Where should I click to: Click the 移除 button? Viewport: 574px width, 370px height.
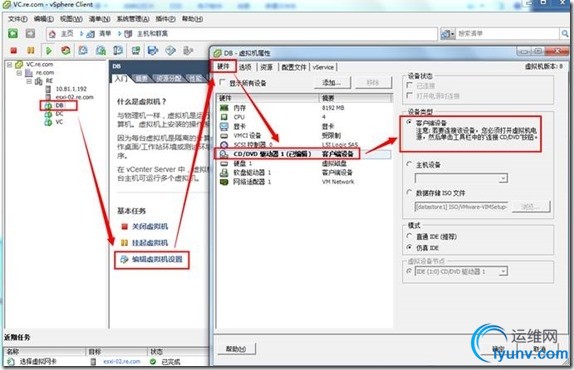pyautogui.click(x=373, y=82)
